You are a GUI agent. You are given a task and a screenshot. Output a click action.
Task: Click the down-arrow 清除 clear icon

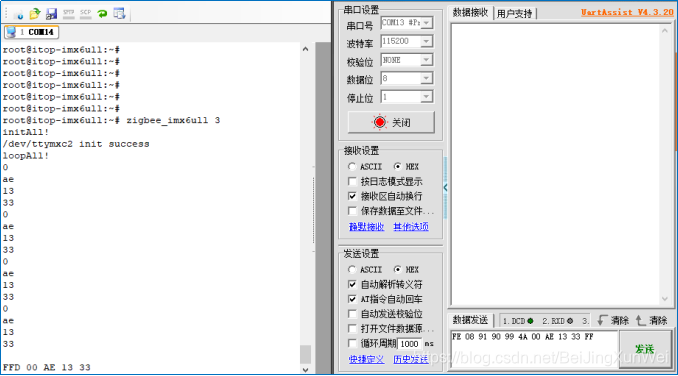pos(602,320)
